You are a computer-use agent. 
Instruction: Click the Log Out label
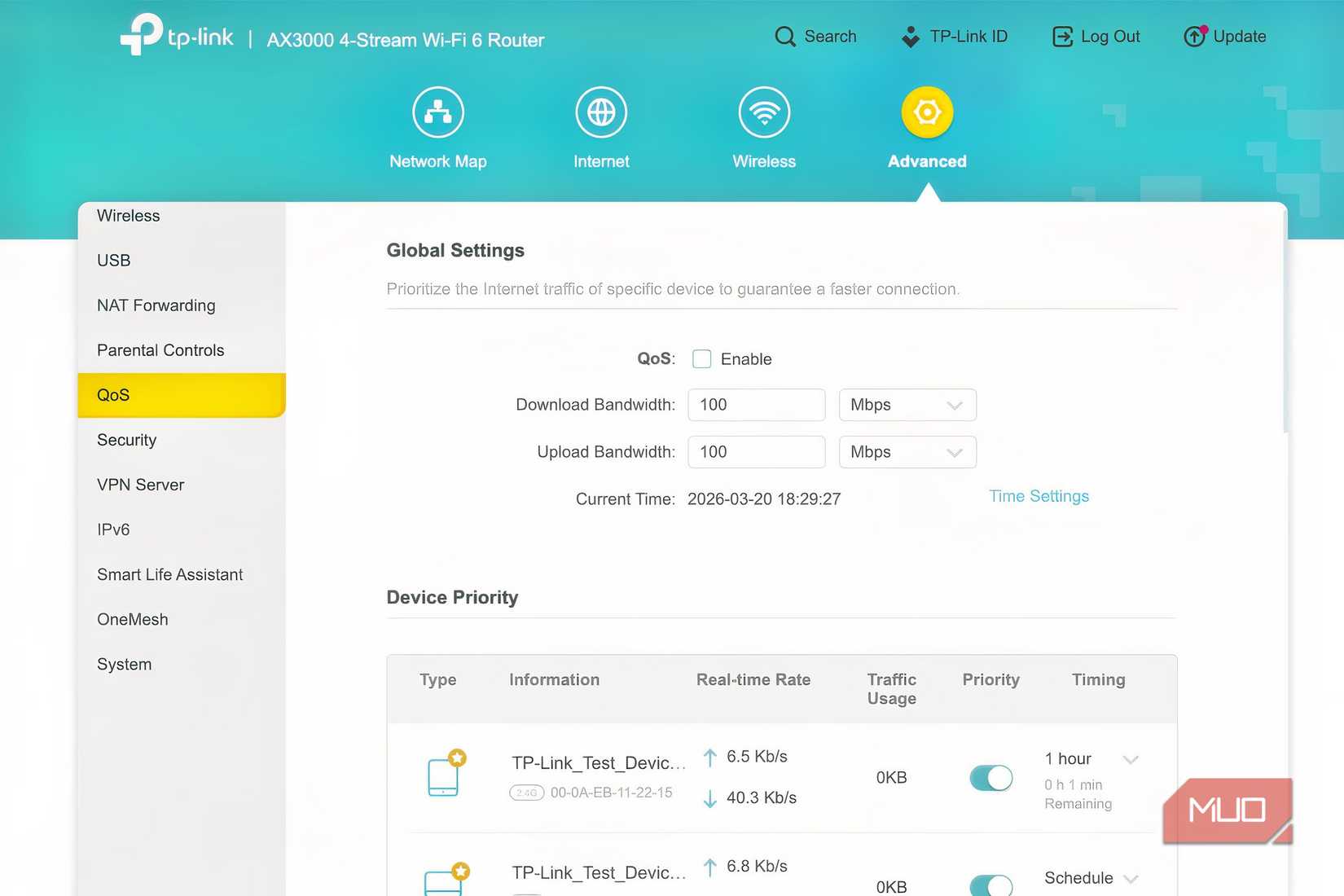(1110, 37)
